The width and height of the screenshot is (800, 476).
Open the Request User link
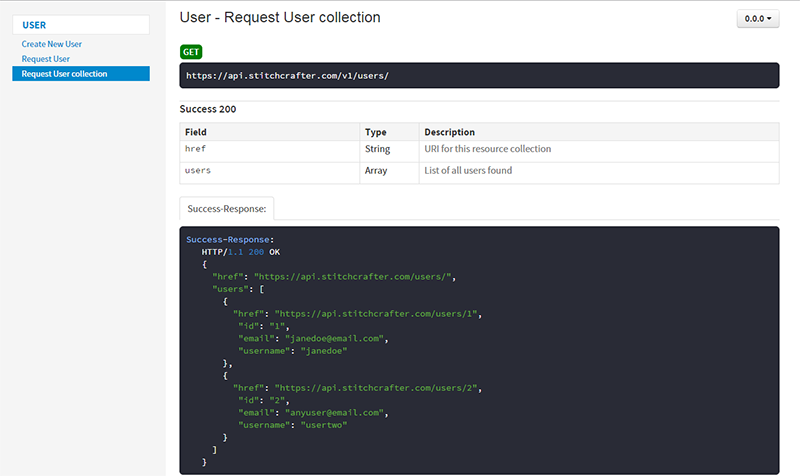click(x=45, y=59)
